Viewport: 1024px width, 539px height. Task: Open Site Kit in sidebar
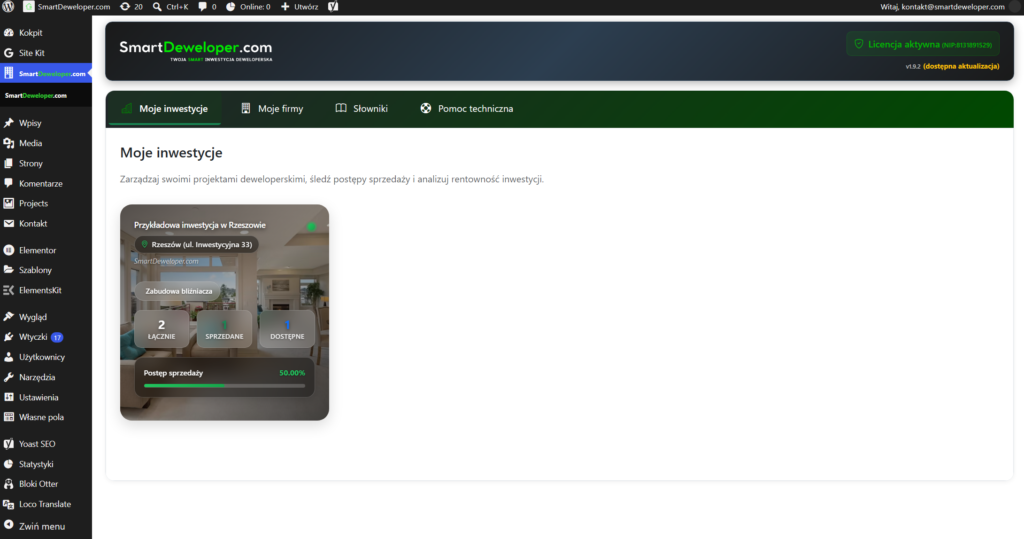click(x=46, y=53)
